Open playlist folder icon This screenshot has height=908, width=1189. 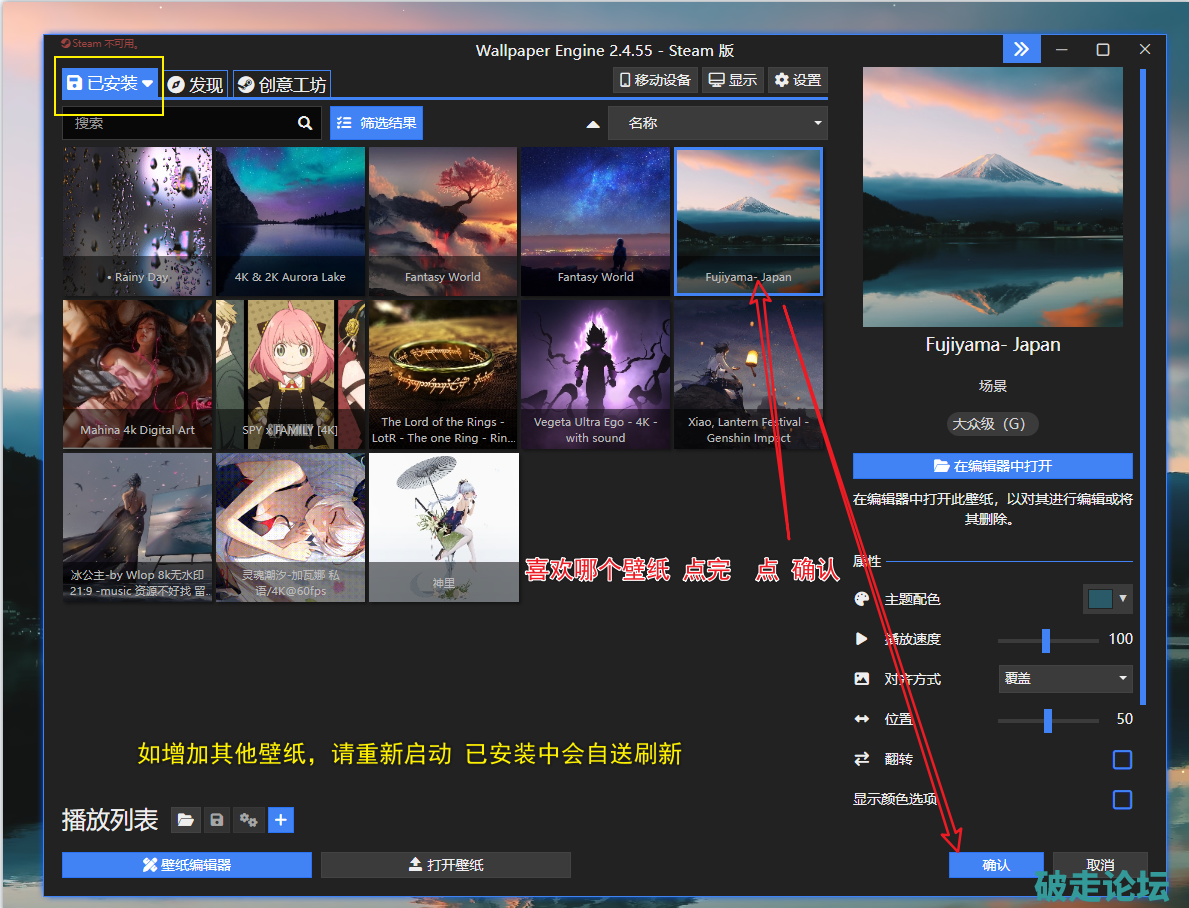[185, 820]
